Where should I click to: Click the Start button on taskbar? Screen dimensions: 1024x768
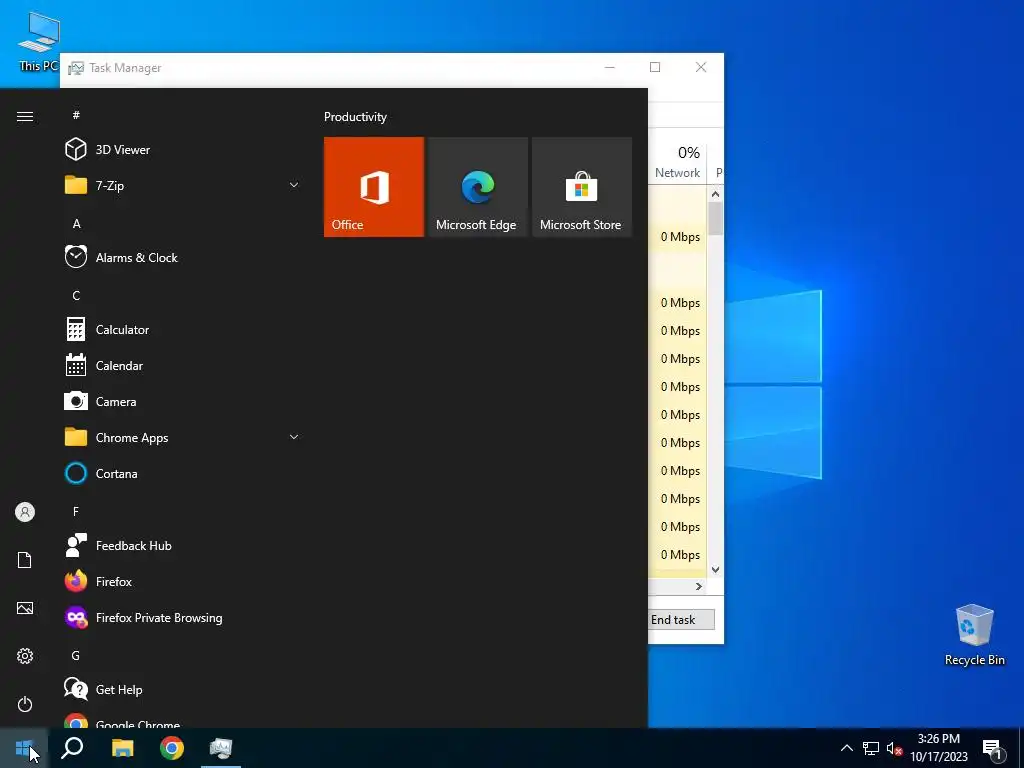(24, 748)
